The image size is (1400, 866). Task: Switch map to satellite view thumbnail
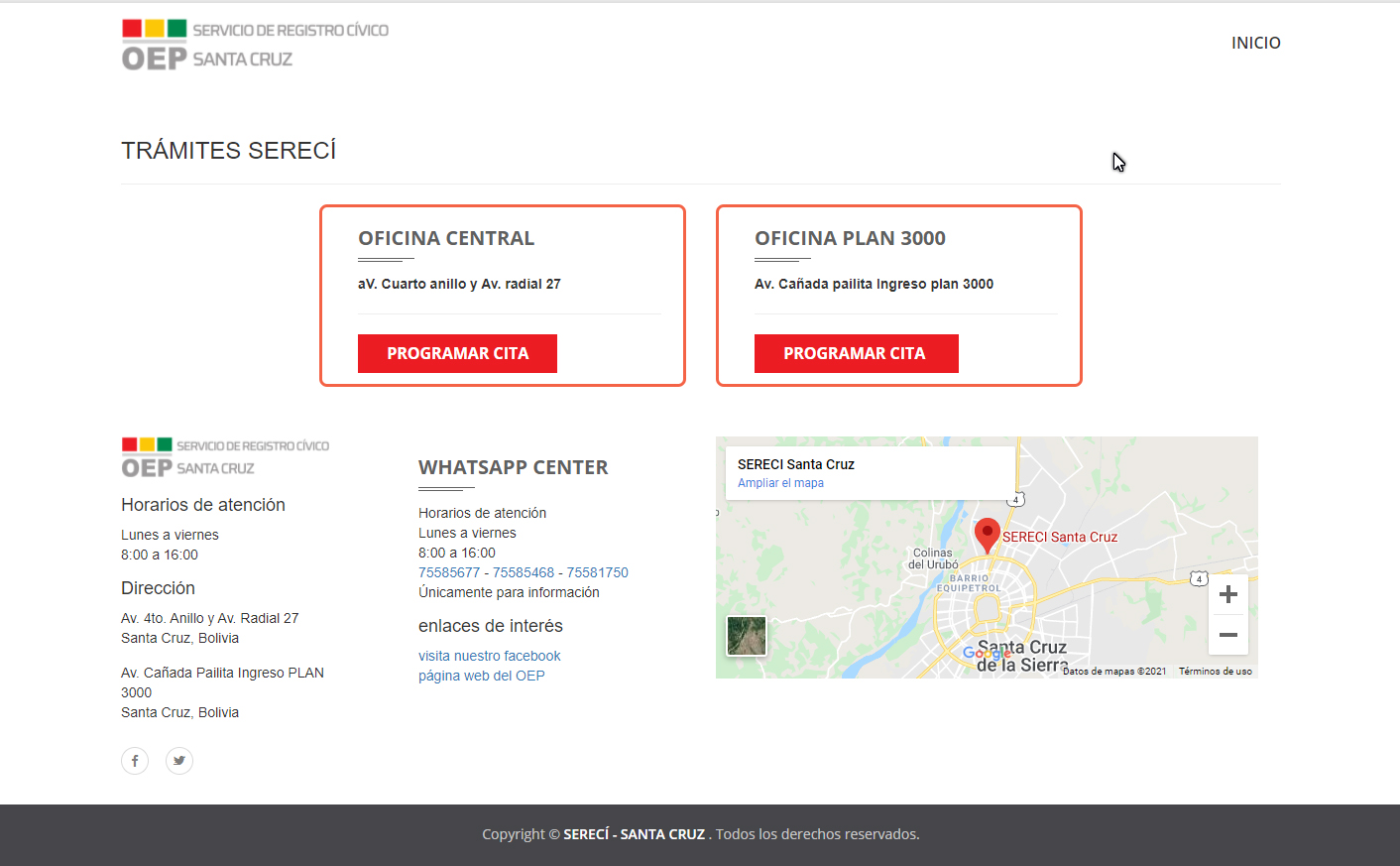pos(747,636)
